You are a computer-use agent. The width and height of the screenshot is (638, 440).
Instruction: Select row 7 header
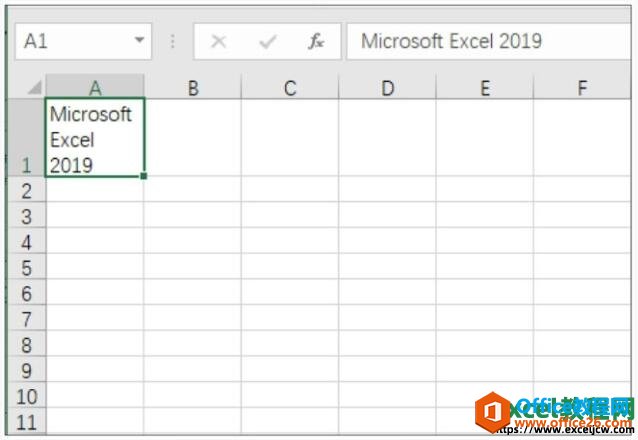[x=26, y=317]
